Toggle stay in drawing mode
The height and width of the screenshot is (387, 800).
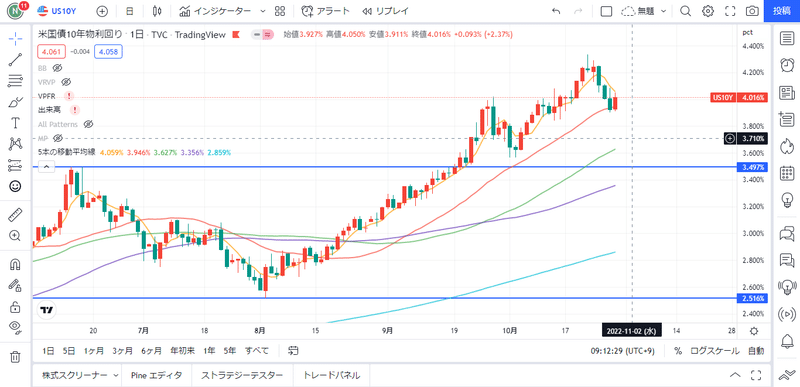pos(15,285)
